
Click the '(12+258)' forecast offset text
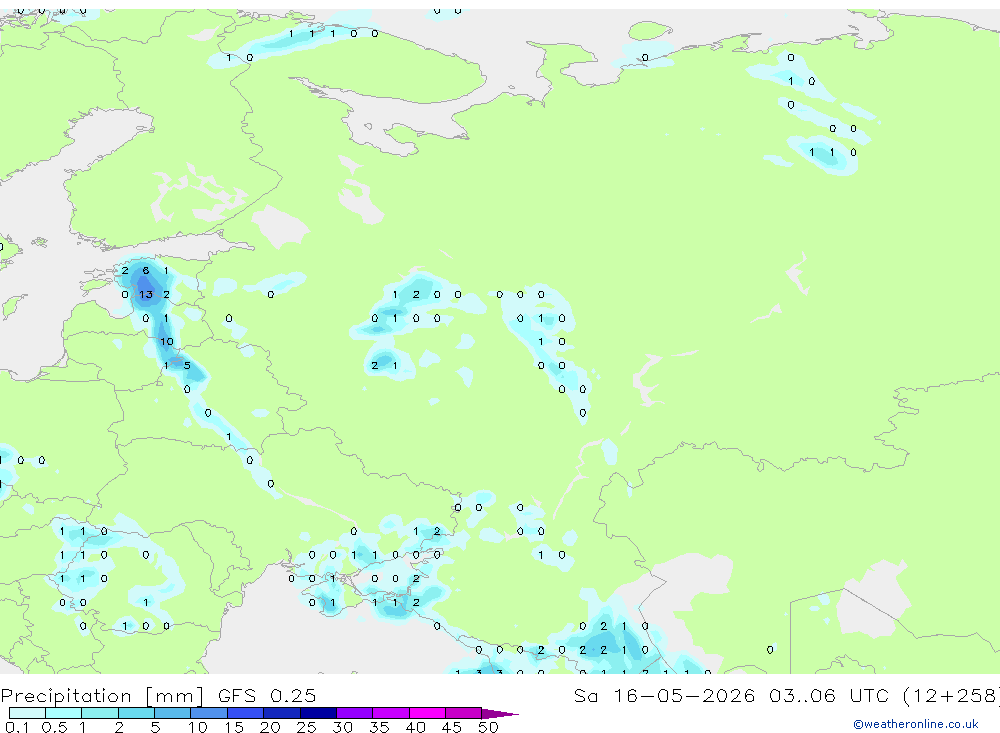tap(951, 696)
